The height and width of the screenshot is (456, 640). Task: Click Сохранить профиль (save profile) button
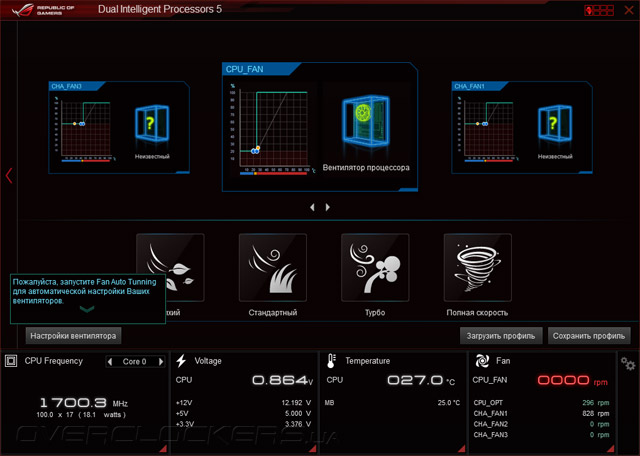[x=589, y=336]
